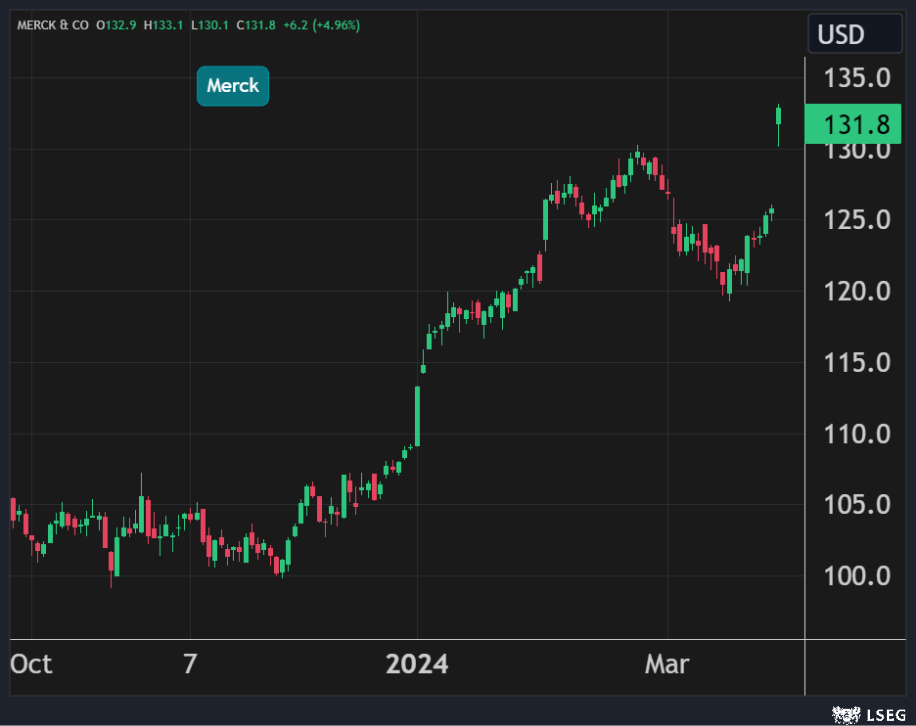The width and height of the screenshot is (916, 726).
Task: Select the 125.0 price axis label
Action: (857, 220)
